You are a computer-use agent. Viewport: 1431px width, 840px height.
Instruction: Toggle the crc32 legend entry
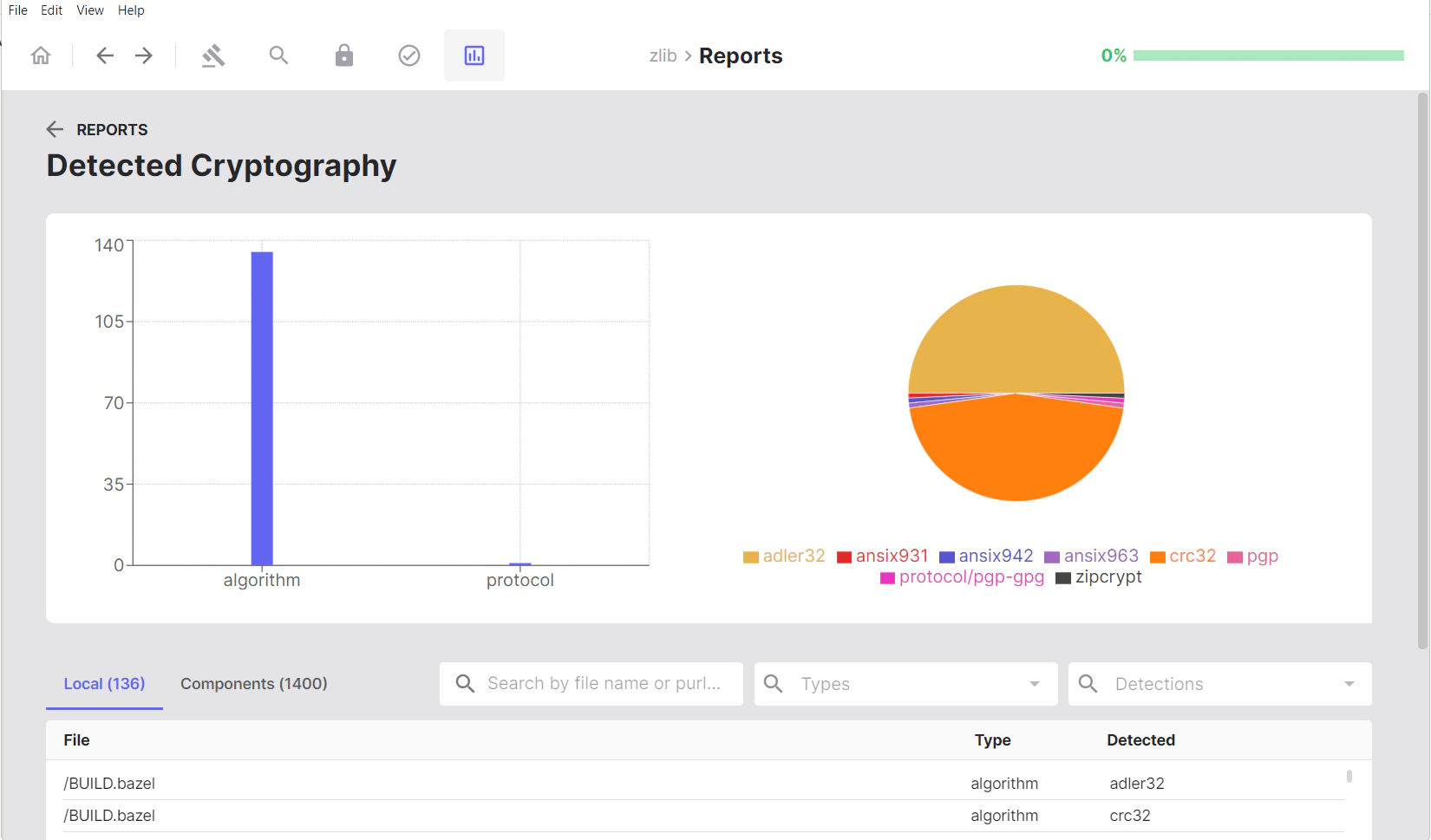(x=1183, y=557)
